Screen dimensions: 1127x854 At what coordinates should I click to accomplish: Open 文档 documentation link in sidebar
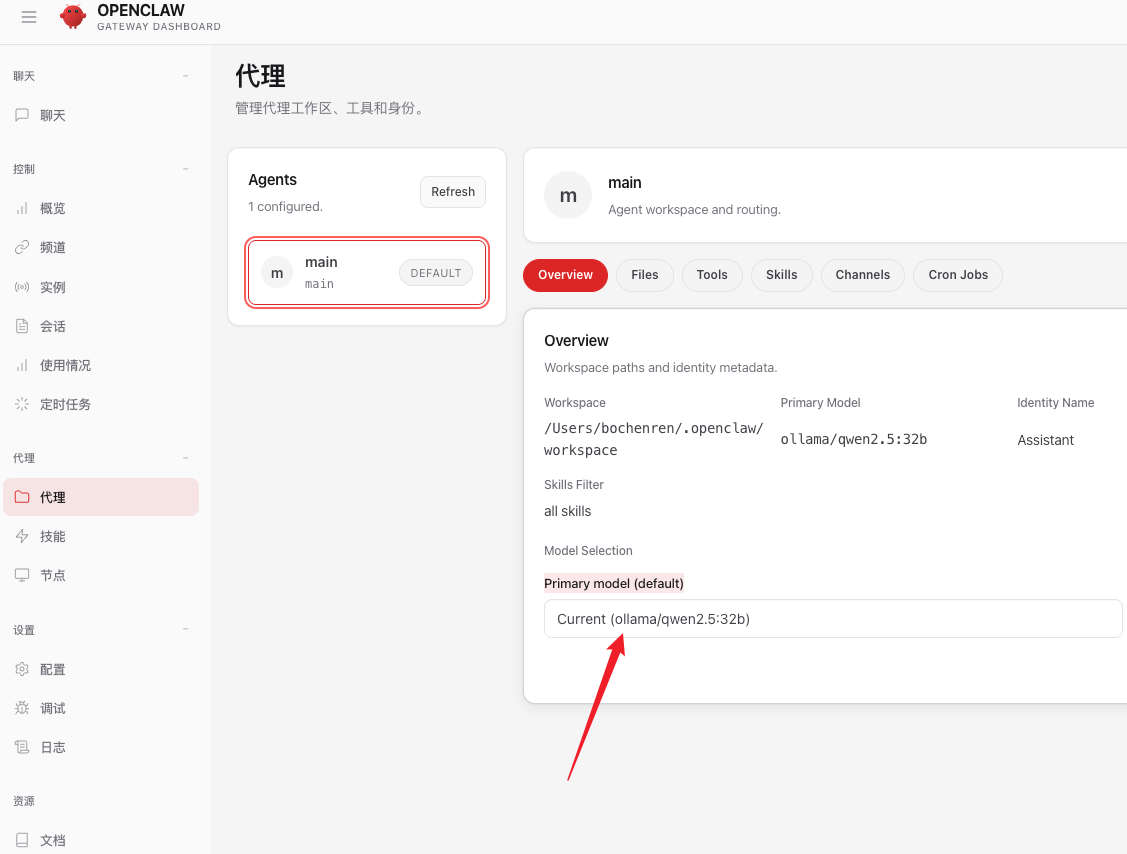(x=52, y=841)
